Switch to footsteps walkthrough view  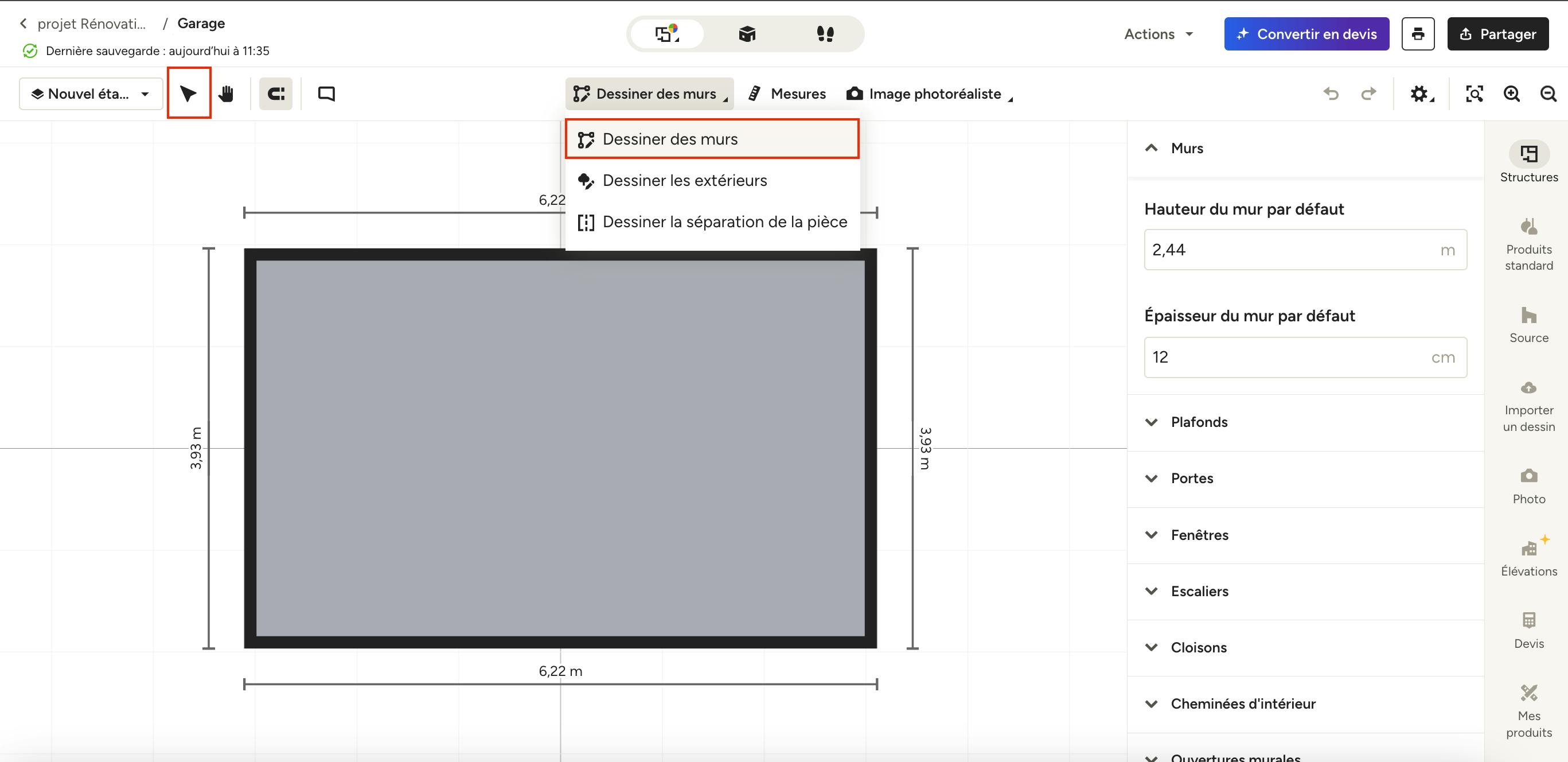[825, 33]
